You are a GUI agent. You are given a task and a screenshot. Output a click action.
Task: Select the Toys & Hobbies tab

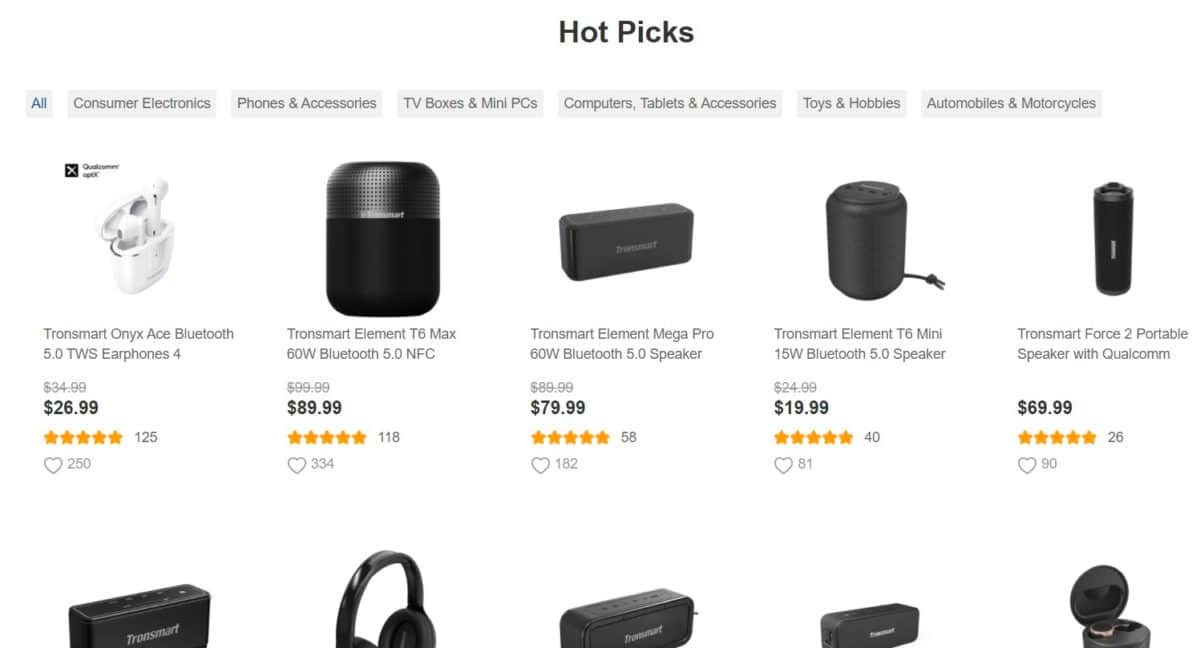851,103
